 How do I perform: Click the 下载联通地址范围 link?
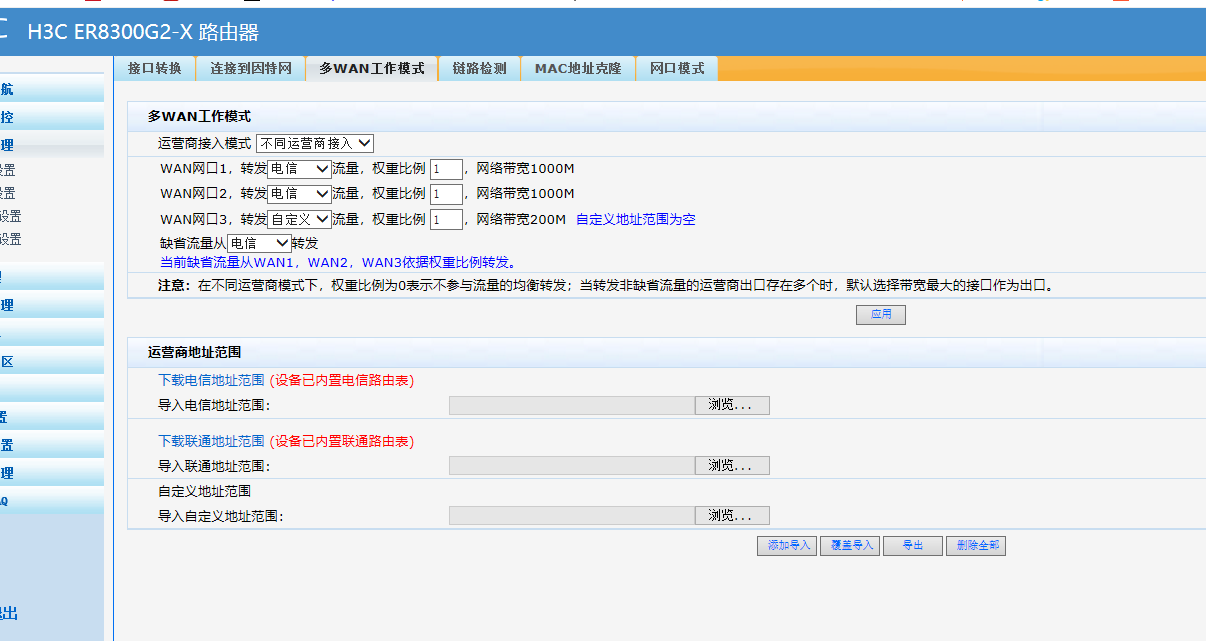coord(211,441)
